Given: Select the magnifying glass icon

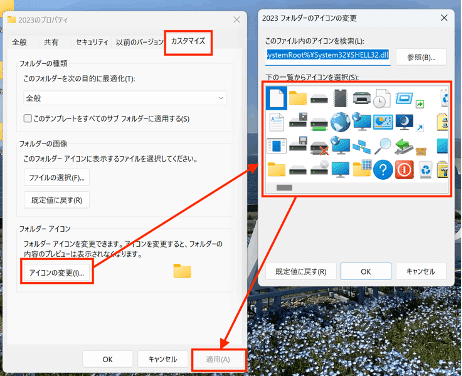Looking at the screenshot, I should [x=382, y=146].
